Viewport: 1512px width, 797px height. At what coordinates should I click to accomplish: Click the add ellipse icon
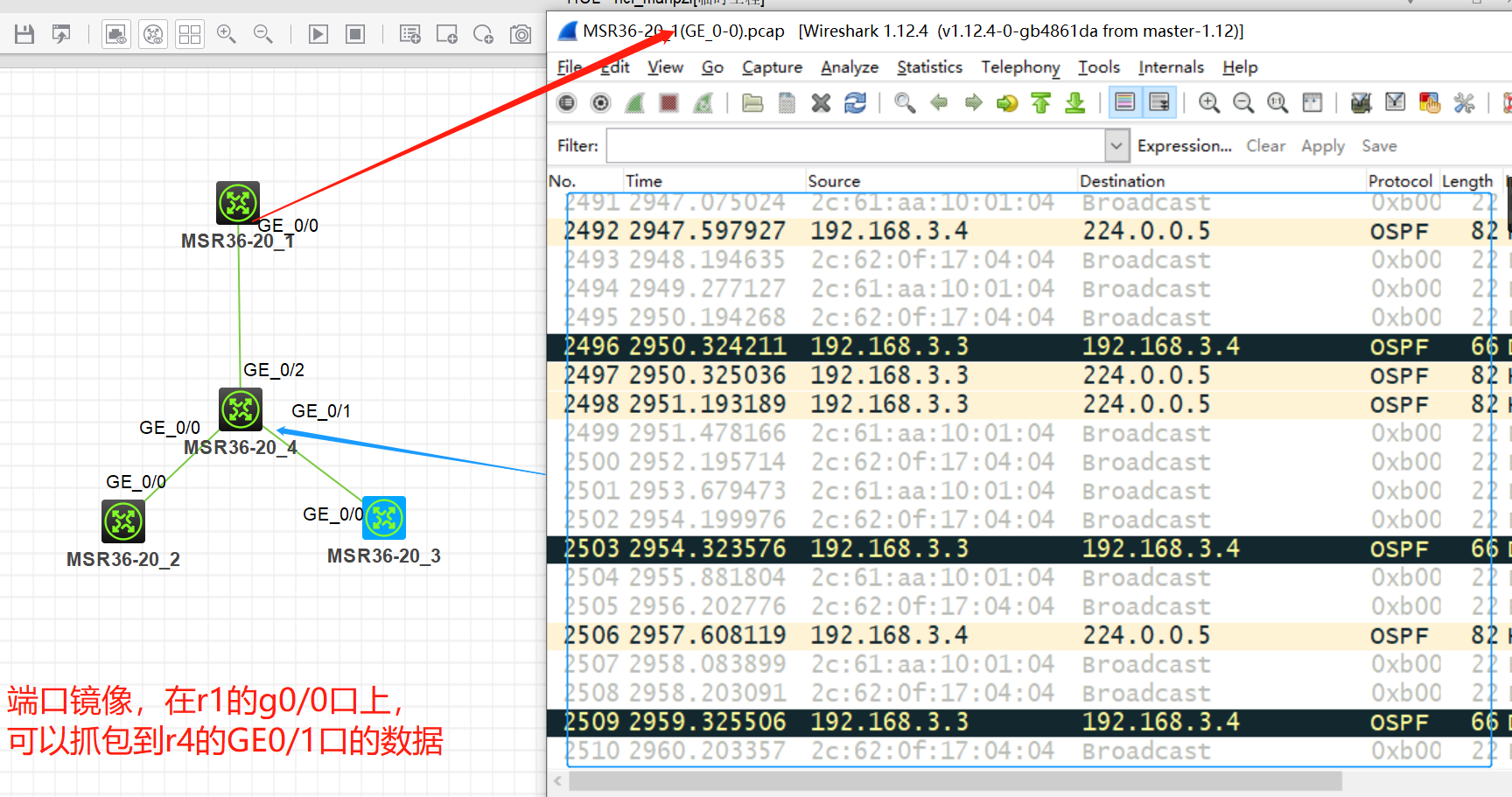point(483,34)
